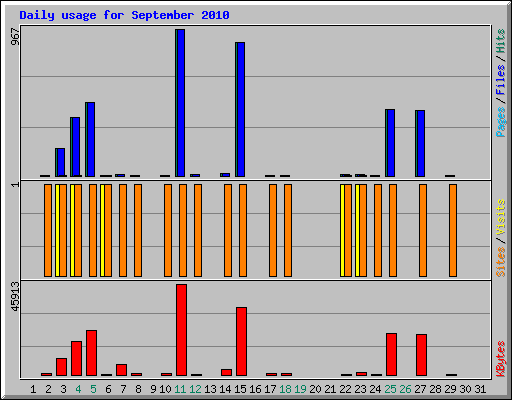Image resolution: width=512 pixels, height=400 pixels.
Task: Choose the orange Sites bar for day 2
Action: (x=48, y=230)
